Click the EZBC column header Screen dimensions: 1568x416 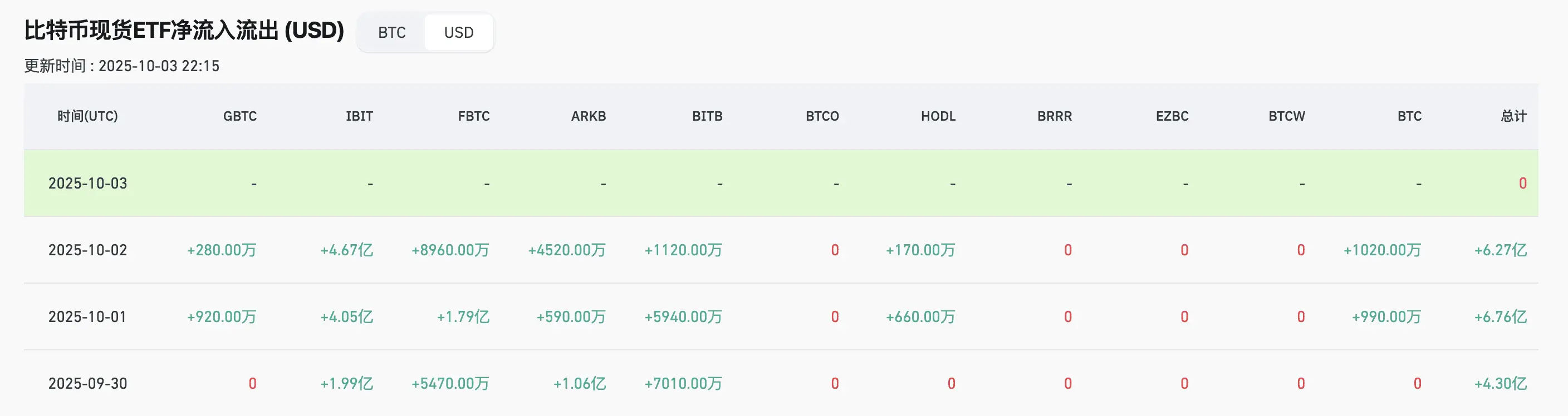[1172, 116]
